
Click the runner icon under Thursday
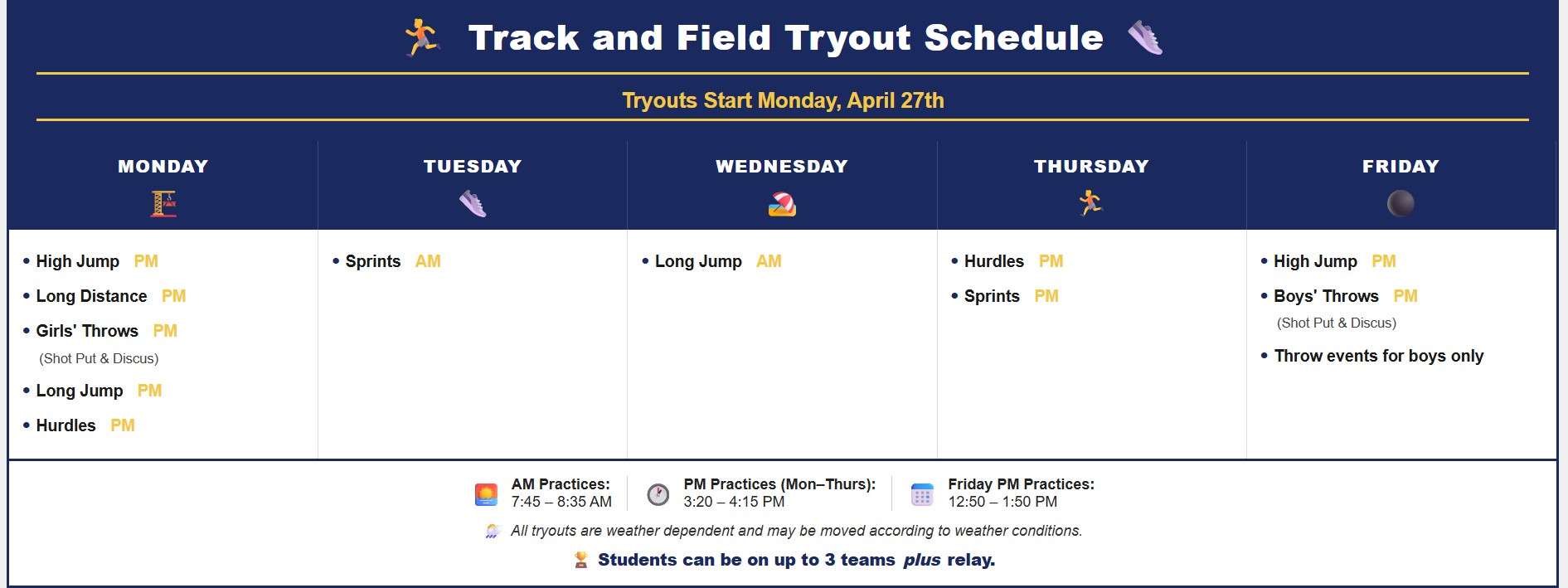1091,203
